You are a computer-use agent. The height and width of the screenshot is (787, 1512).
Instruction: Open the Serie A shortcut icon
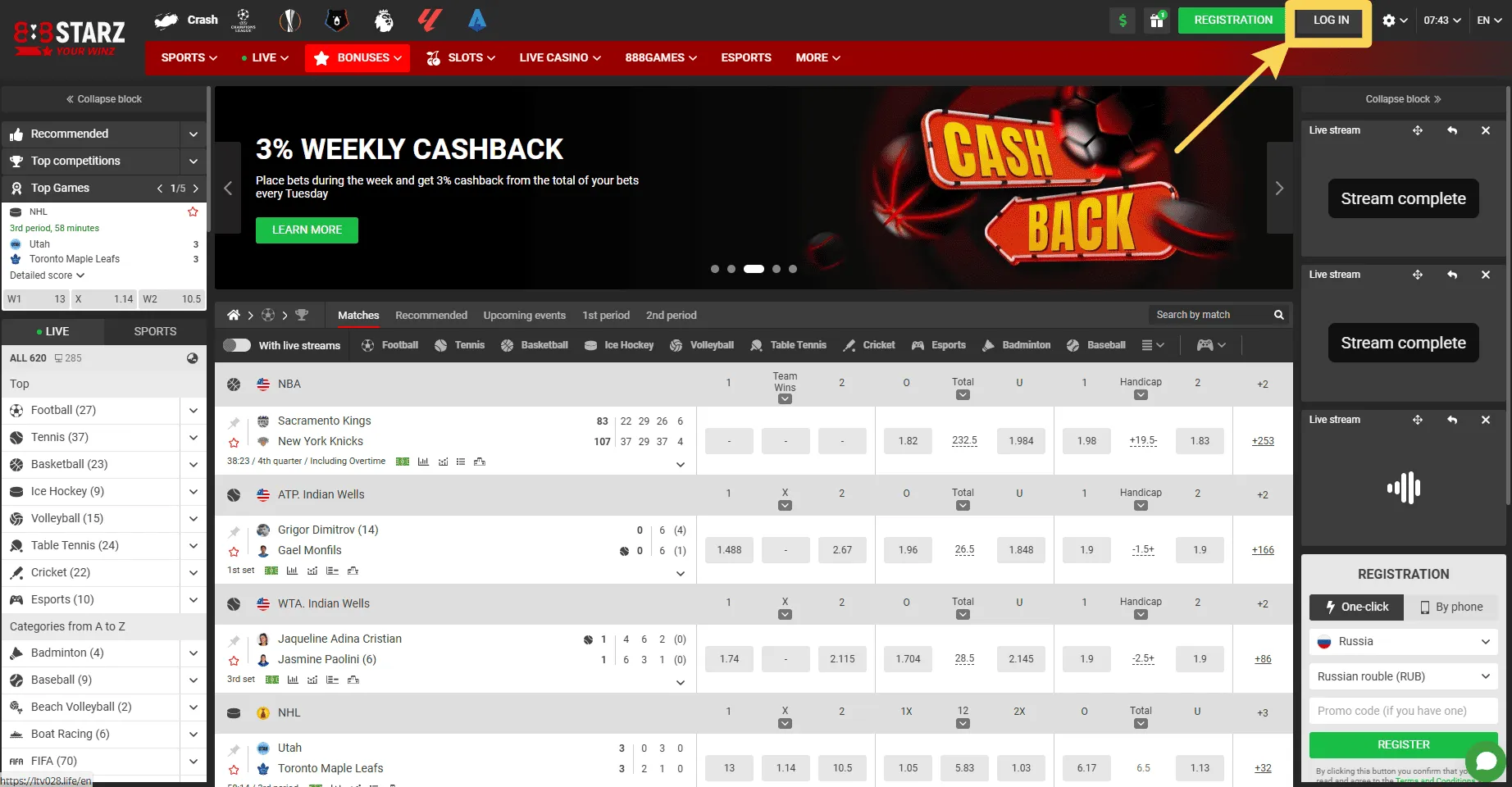point(477,20)
